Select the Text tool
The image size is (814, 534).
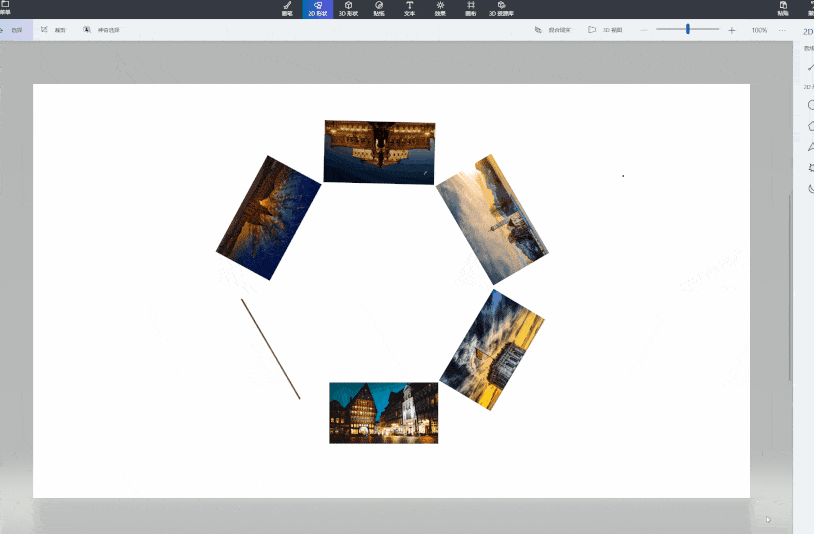point(410,9)
